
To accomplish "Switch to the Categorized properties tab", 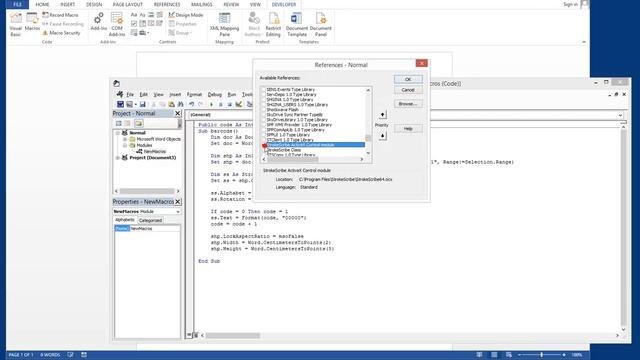I will tap(150, 220).
